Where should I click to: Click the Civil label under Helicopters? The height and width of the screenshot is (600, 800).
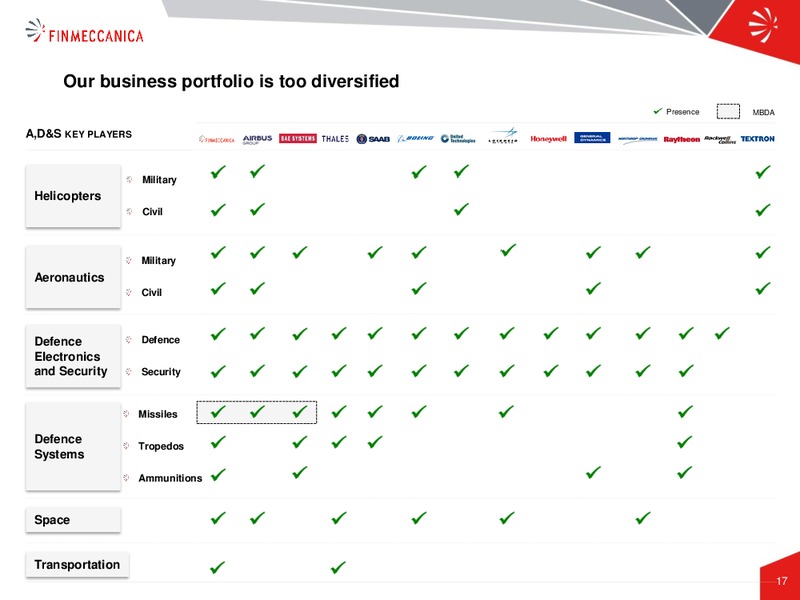(152, 212)
